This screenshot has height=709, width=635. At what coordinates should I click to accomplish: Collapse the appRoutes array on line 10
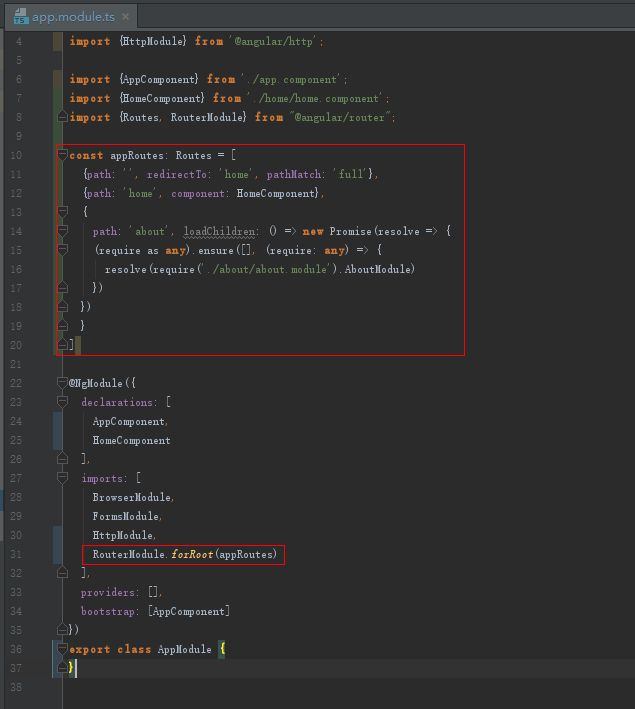(x=62, y=155)
